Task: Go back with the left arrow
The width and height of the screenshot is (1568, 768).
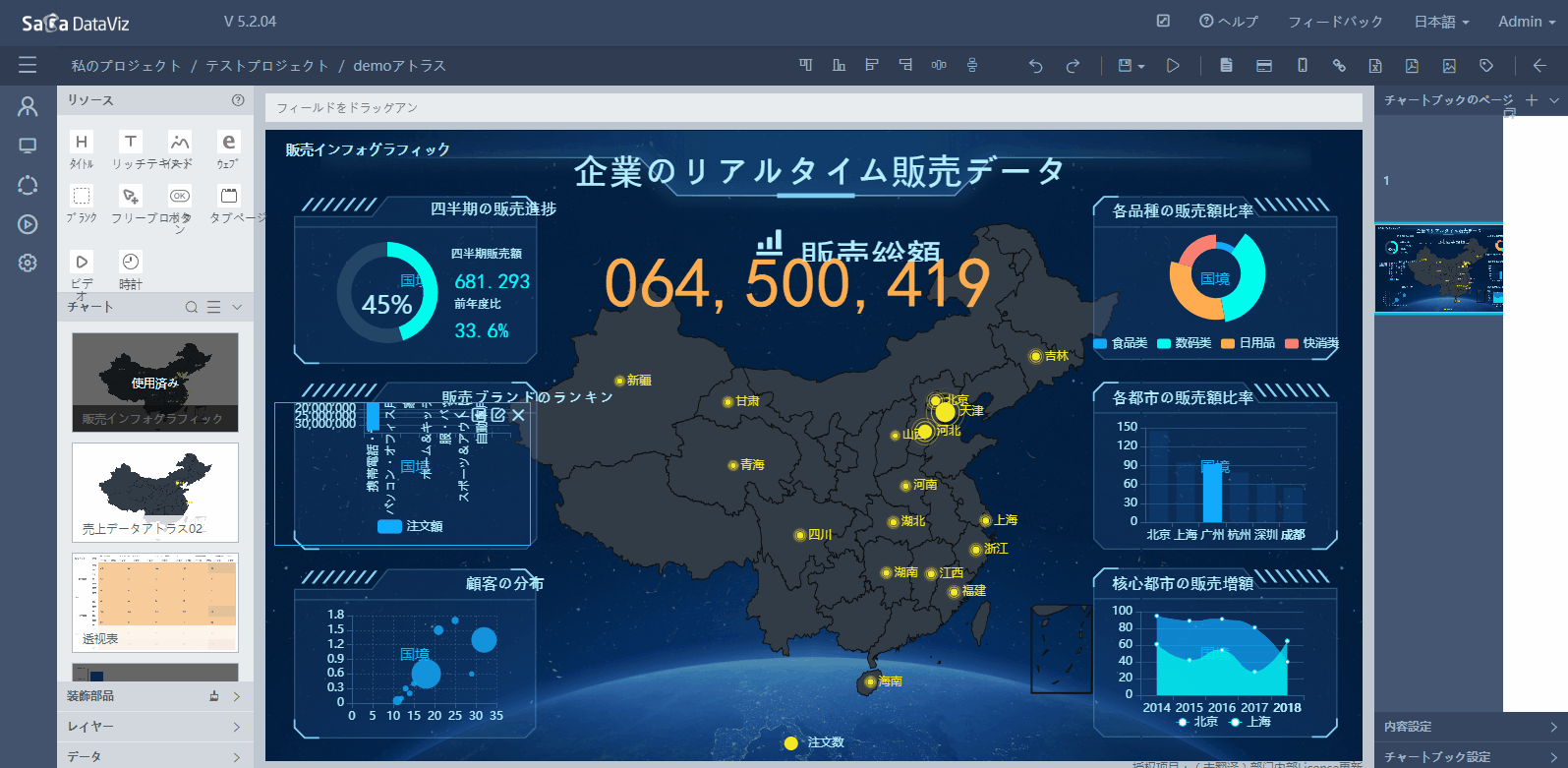Action: click(1539, 65)
